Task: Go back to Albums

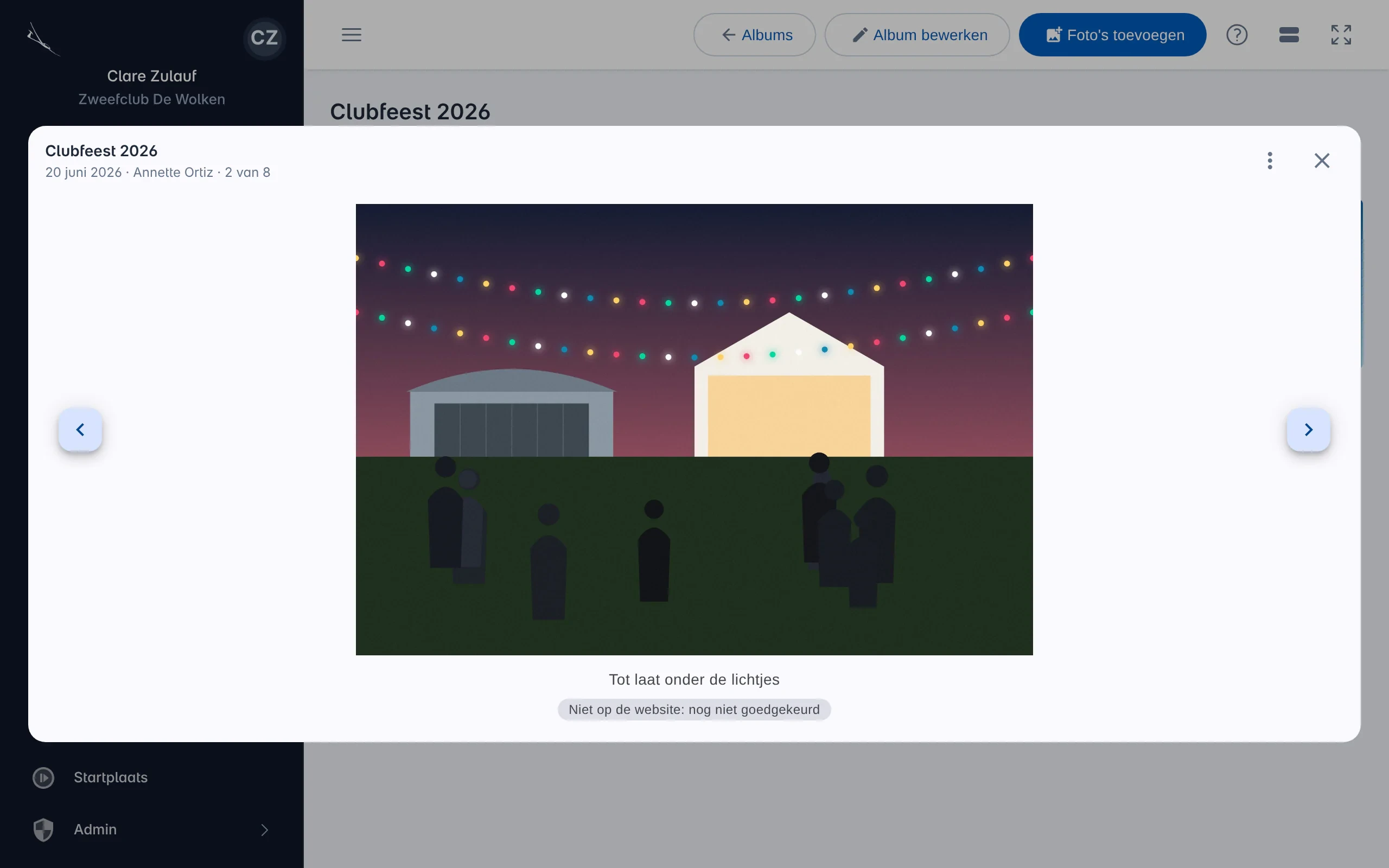Action: (x=754, y=35)
